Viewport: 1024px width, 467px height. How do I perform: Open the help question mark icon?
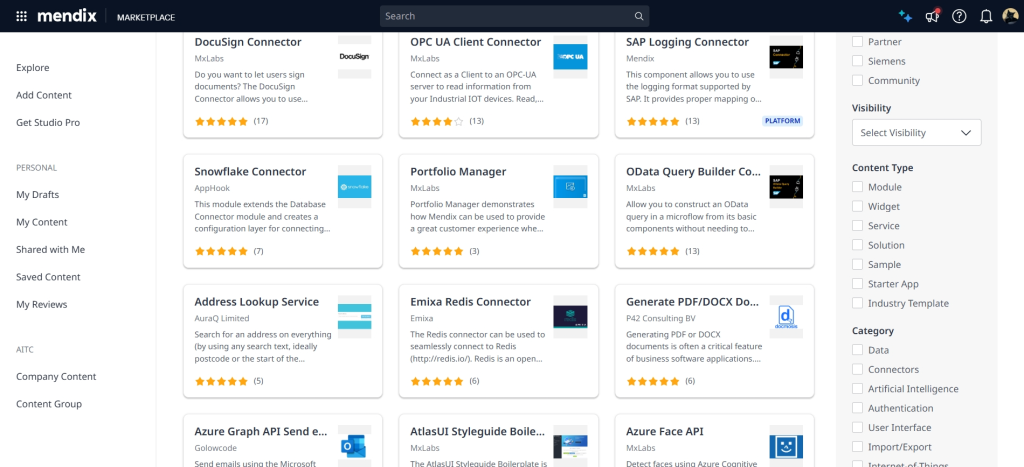tap(959, 16)
